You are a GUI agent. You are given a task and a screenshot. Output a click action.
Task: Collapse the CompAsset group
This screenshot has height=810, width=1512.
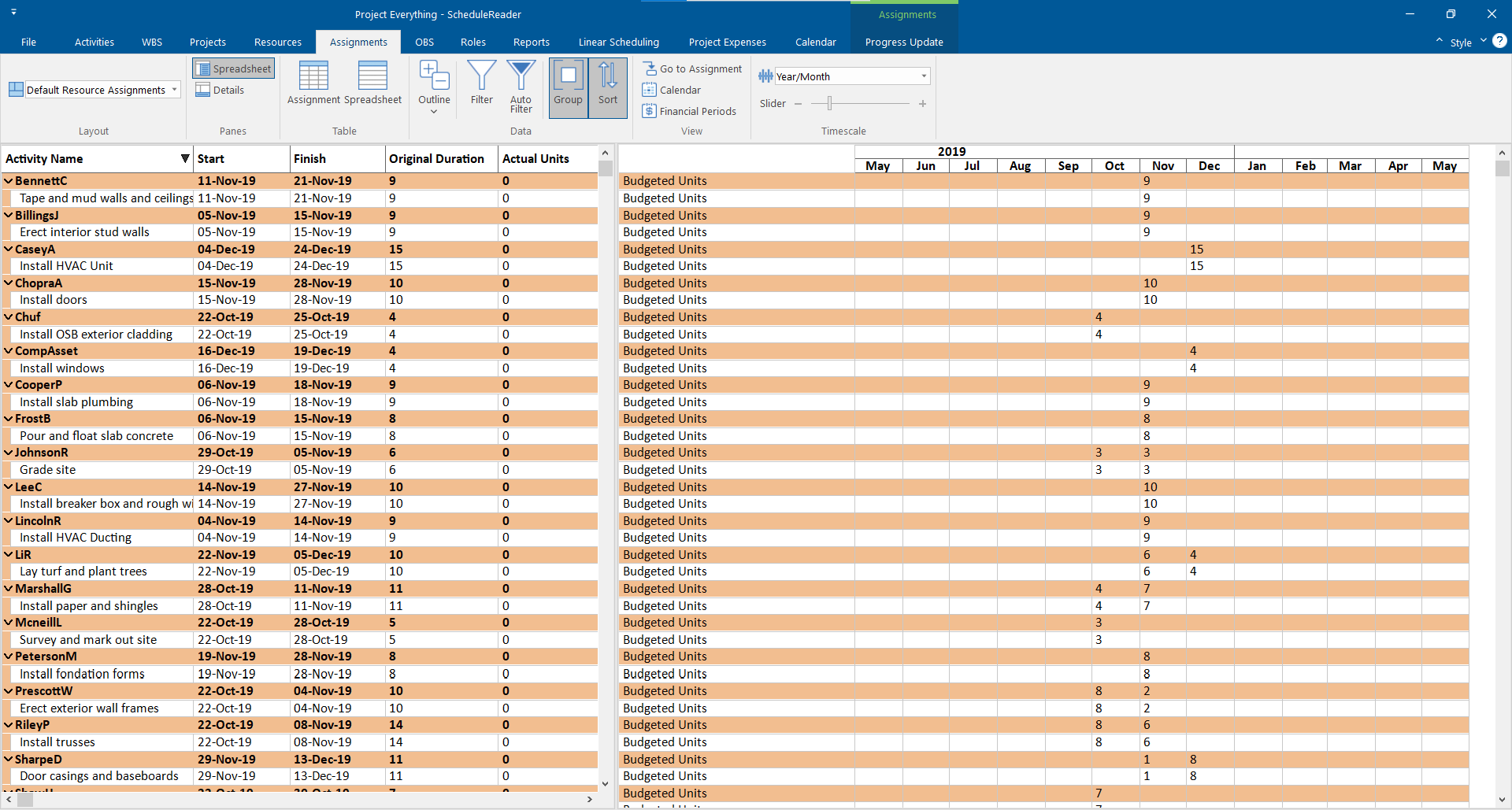[9, 351]
